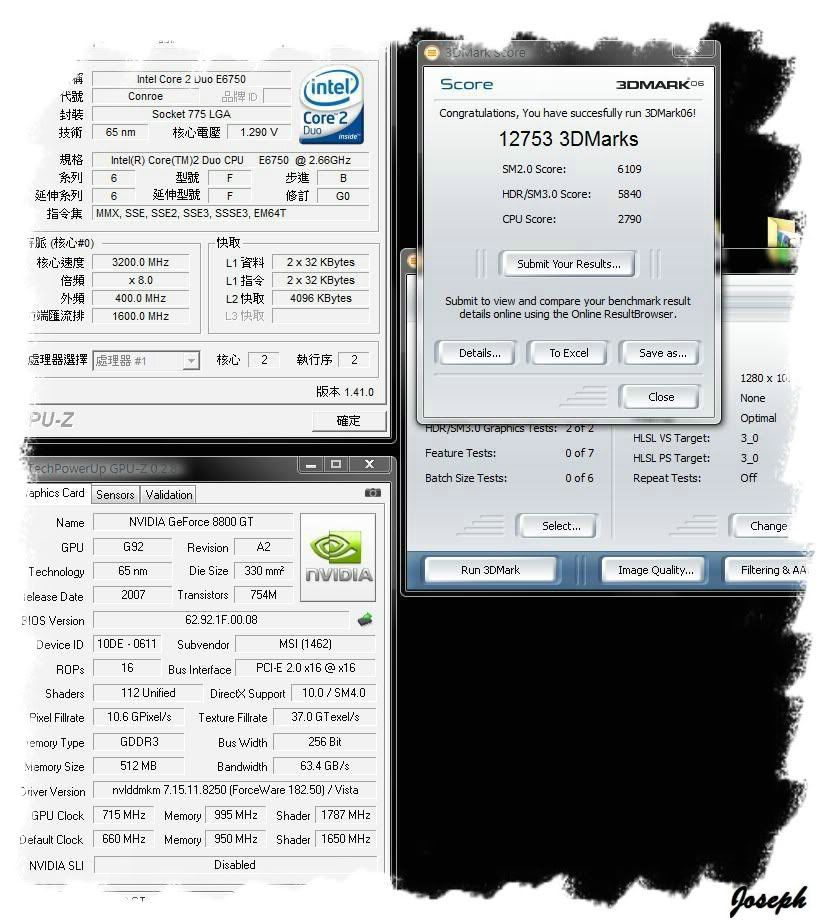Switch to the Sensors tab in GPU-Z
Image resolution: width=818 pixels, height=922 pixels.
tap(114, 494)
